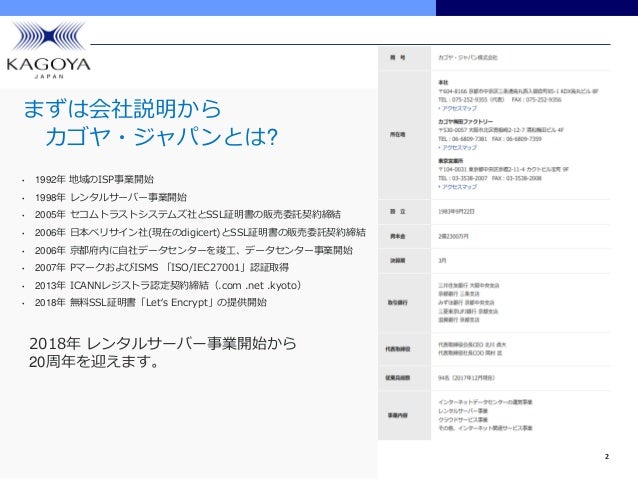
Task: Click the heading カゴヤ・ジャパンとは?
Action: (x=162, y=137)
